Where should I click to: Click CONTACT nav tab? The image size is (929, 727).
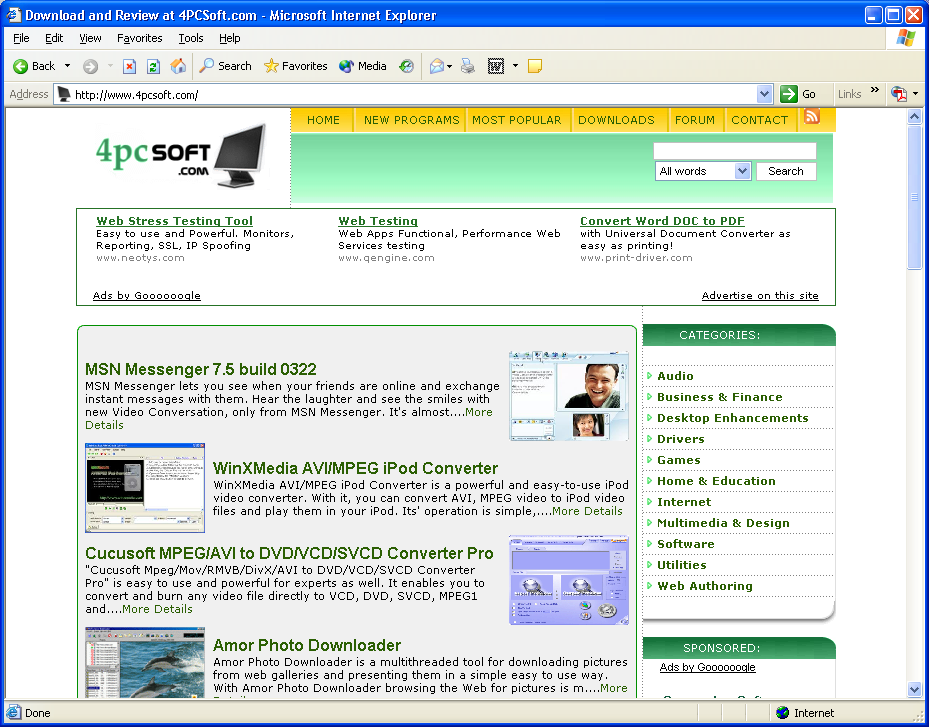pos(760,120)
